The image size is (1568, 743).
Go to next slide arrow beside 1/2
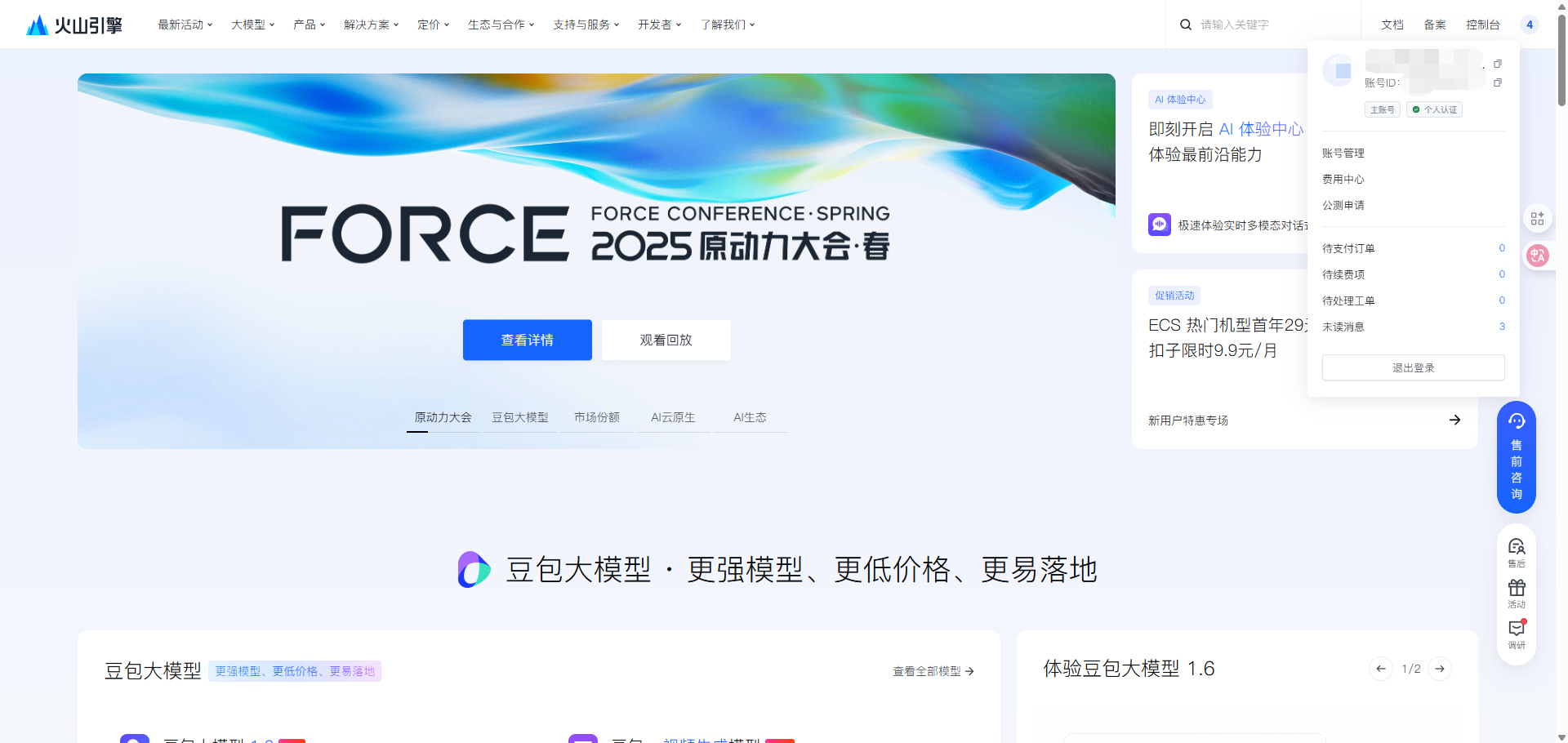pyautogui.click(x=1440, y=669)
